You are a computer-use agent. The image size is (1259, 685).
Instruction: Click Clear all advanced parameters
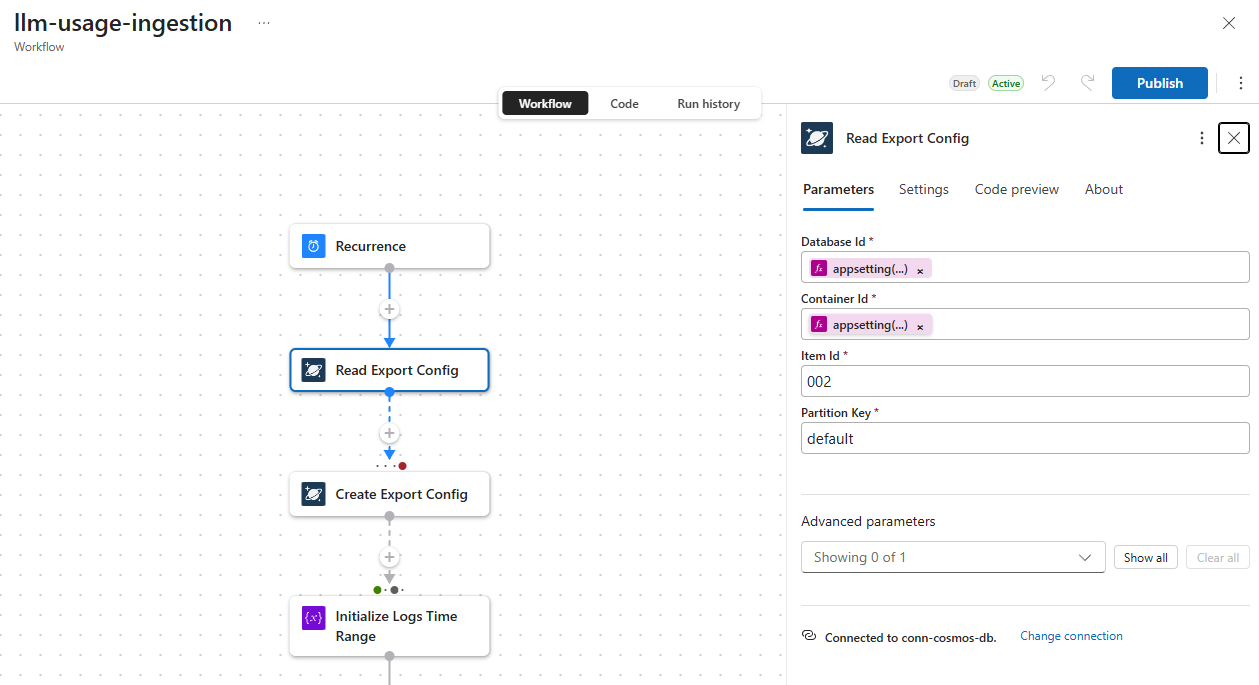1218,558
